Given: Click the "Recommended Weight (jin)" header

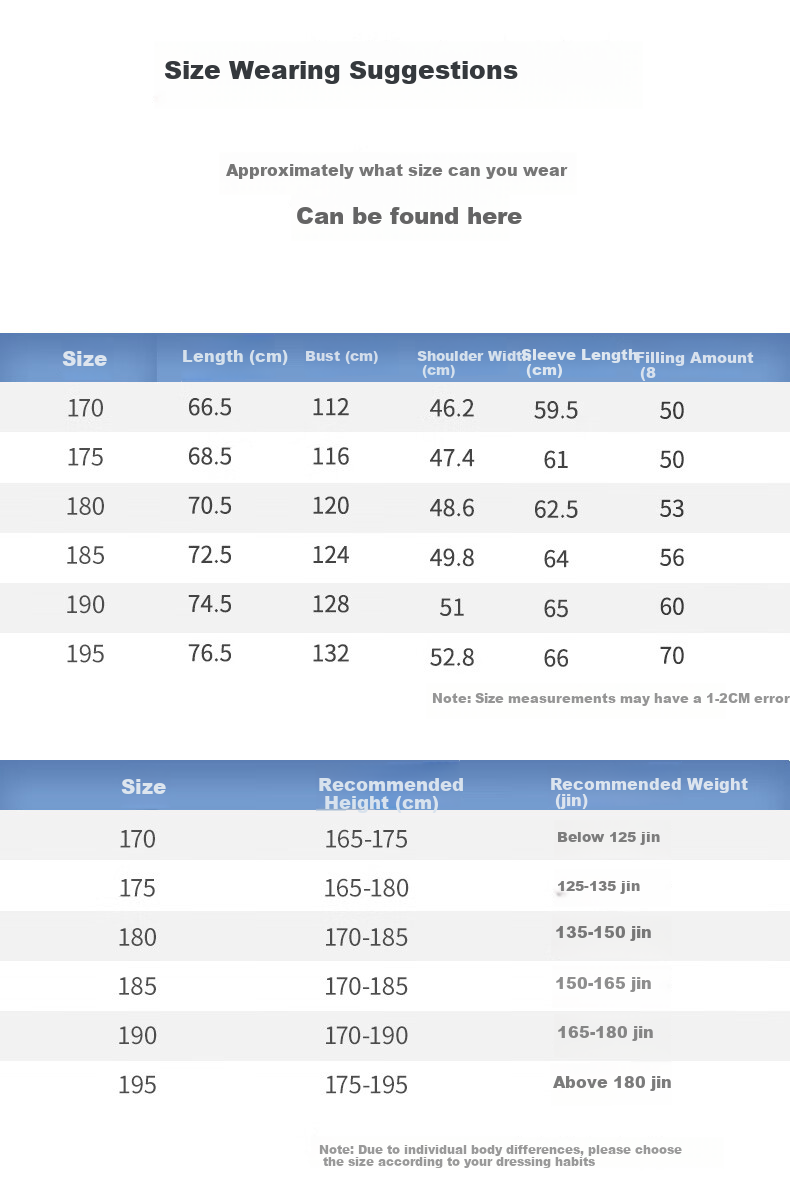Looking at the screenshot, I should point(649,791).
